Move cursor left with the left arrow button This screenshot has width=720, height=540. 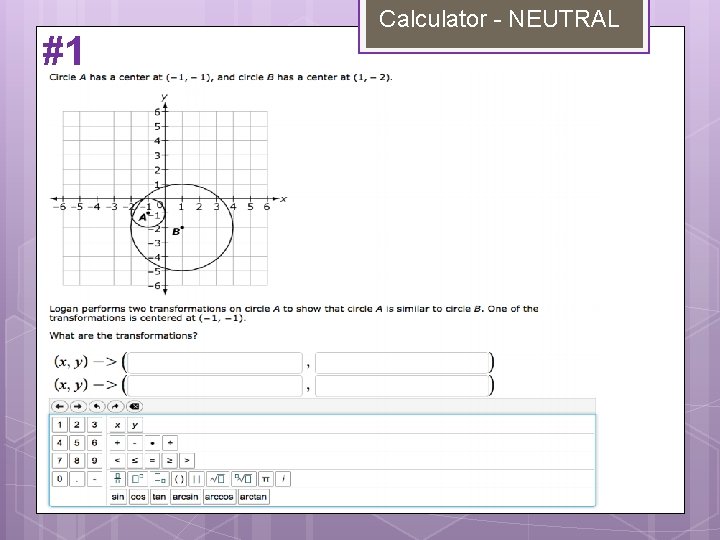[60, 406]
